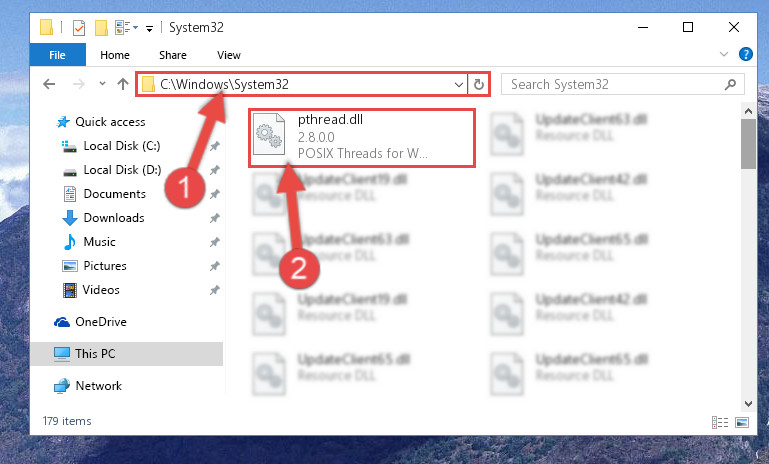Switch to large icons view layout

coord(742,422)
